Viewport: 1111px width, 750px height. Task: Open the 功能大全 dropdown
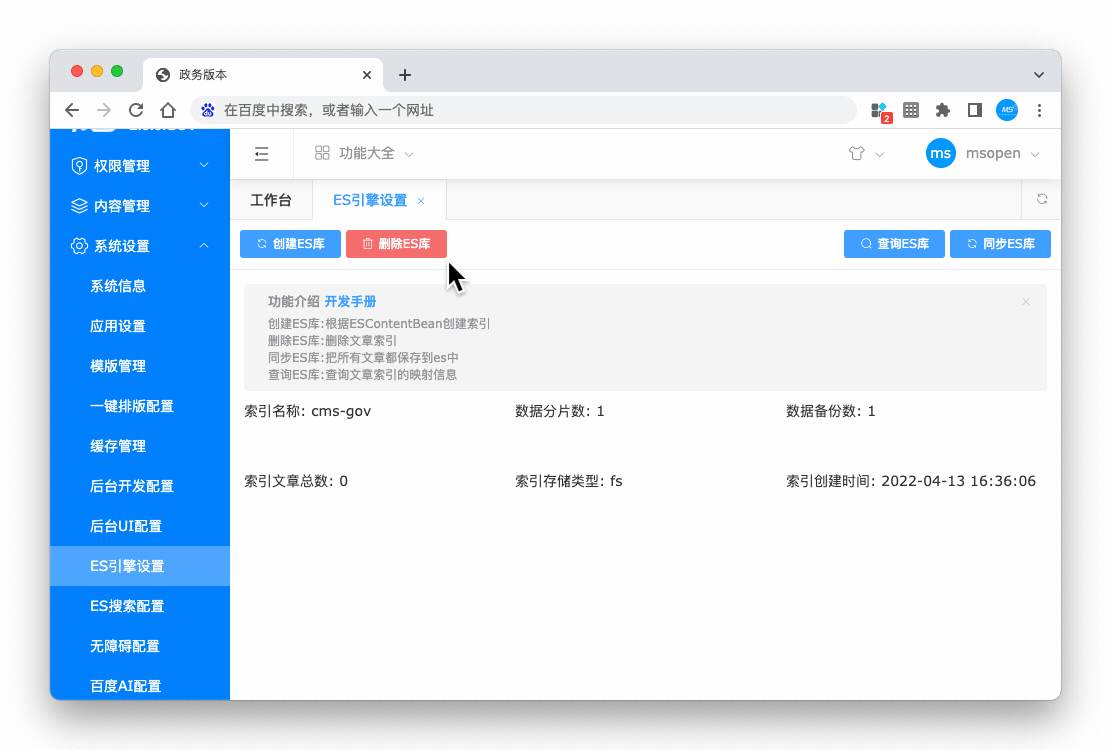tap(365, 154)
